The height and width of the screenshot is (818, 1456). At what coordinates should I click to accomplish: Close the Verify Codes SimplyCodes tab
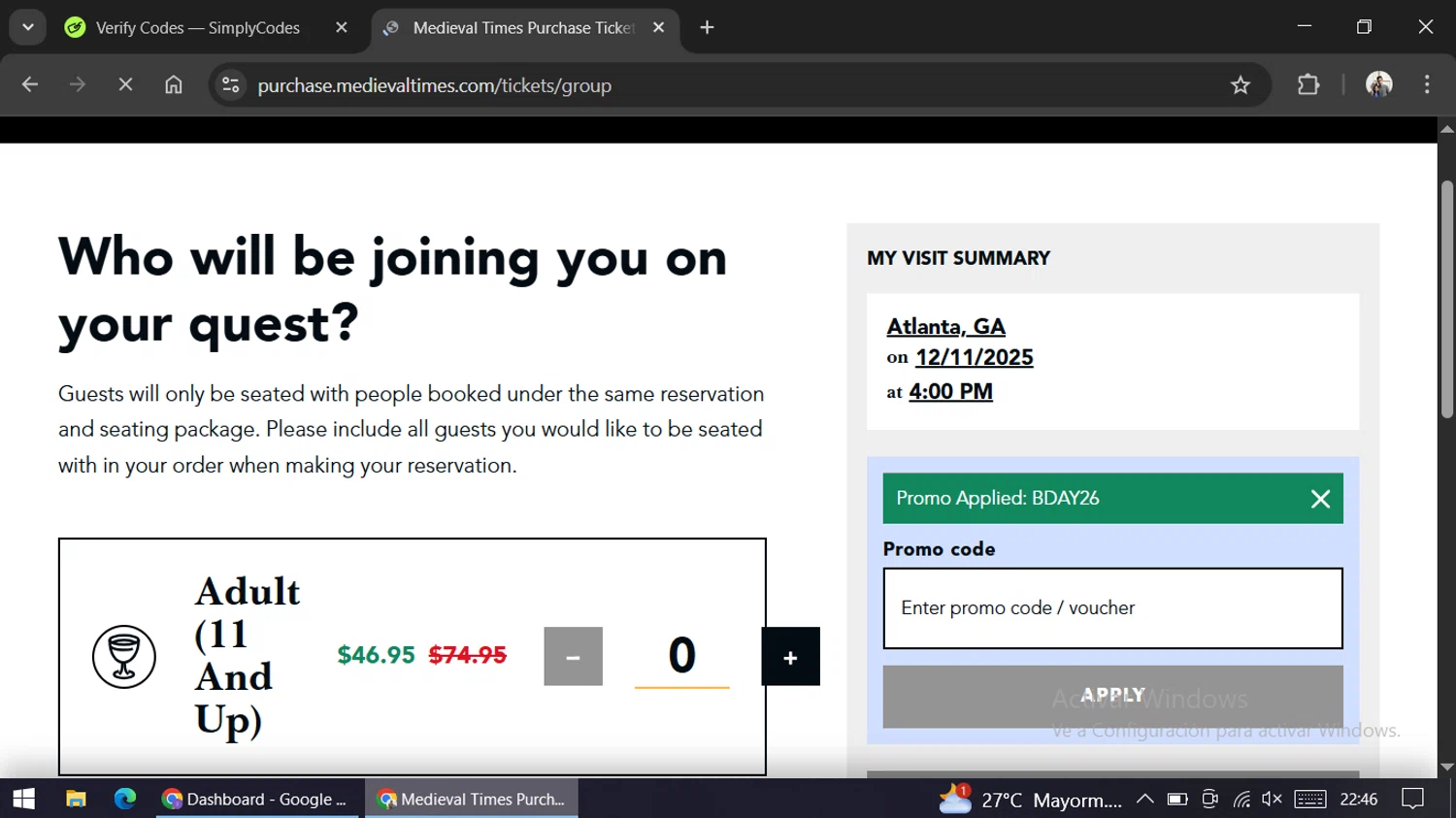click(x=342, y=28)
